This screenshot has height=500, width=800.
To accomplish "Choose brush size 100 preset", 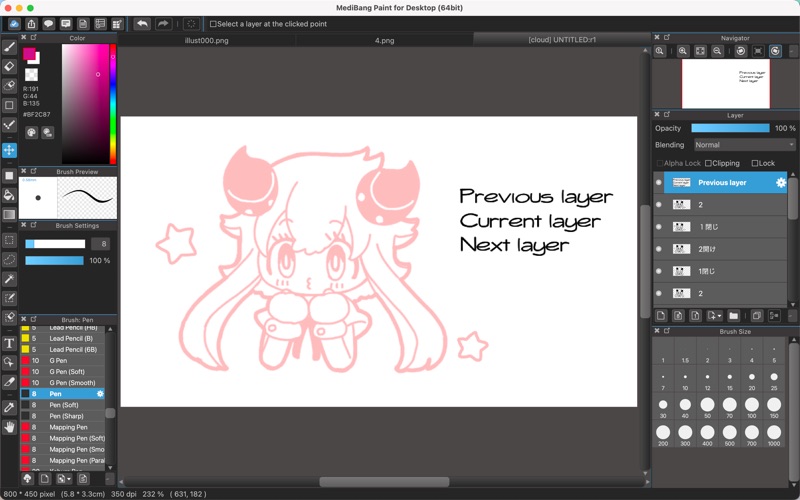I will (752, 408).
